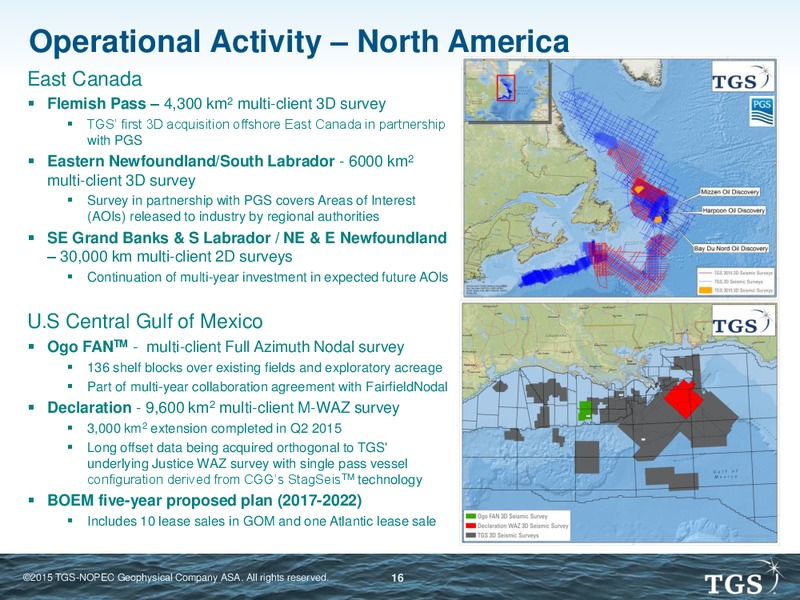
Task: Select the red Declaration survey polygon on the Gulf map
Action: (684, 398)
